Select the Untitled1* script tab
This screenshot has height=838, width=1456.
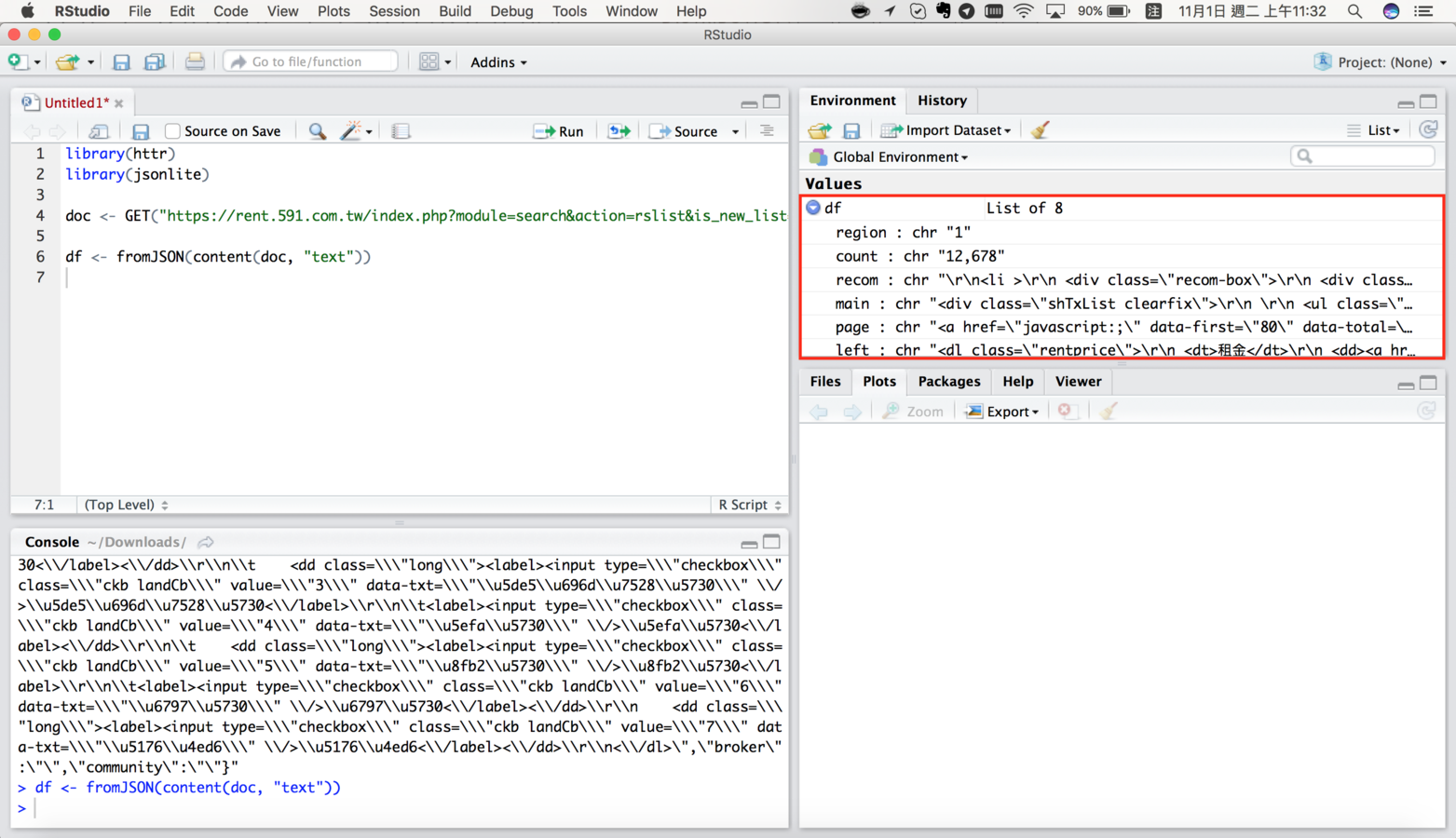pos(75,102)
